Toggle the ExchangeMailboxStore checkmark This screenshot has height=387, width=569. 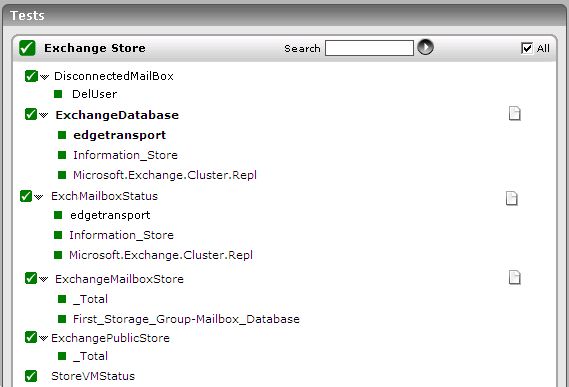click(31, 278)
